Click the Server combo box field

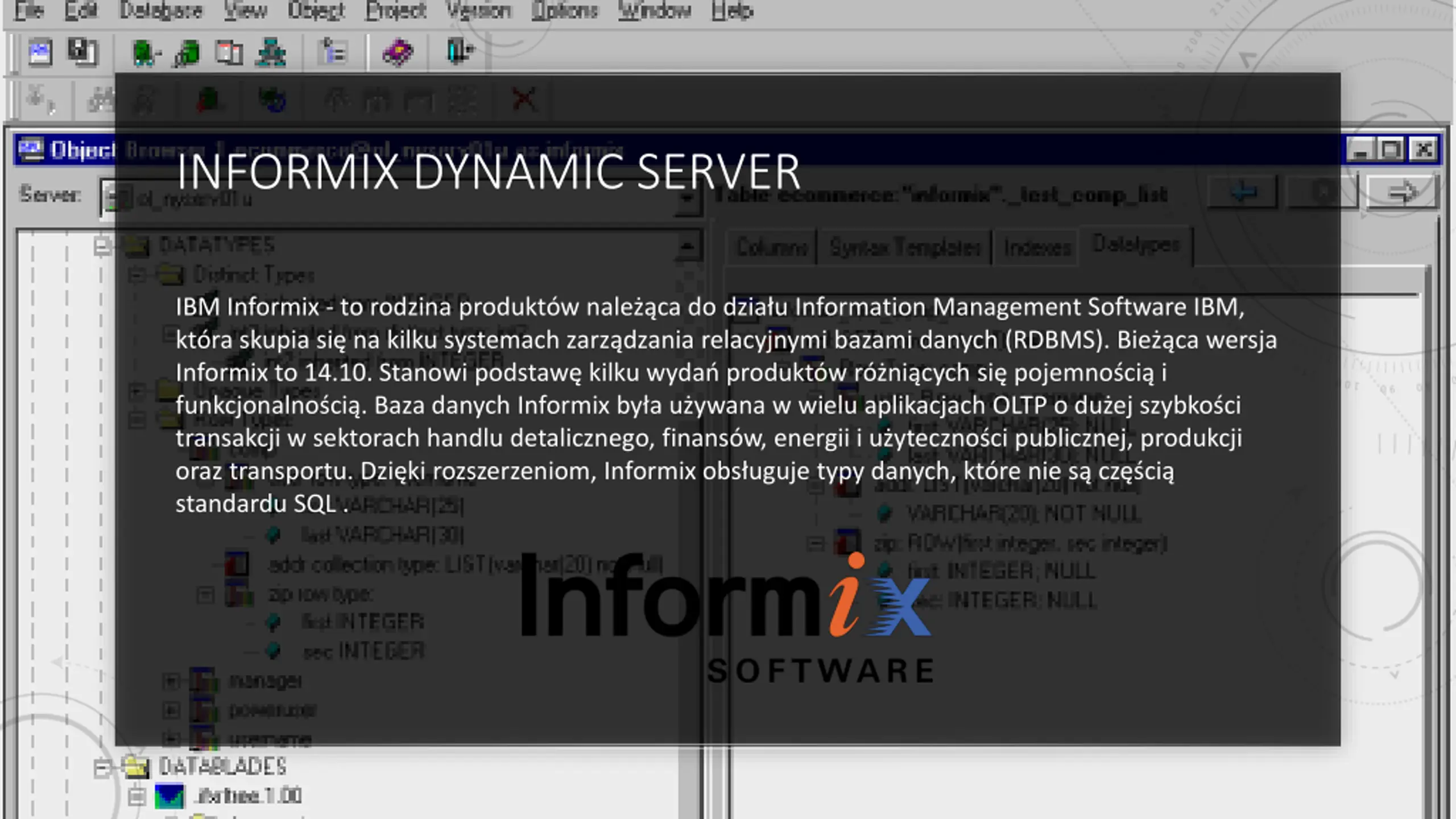point(400,198)
